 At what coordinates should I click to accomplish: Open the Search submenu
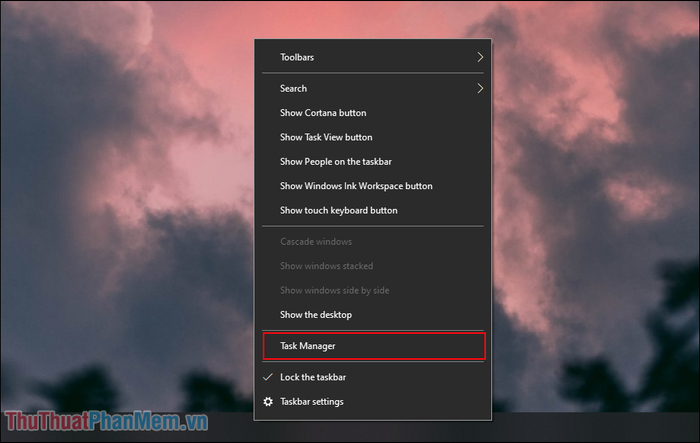[373, 88]
